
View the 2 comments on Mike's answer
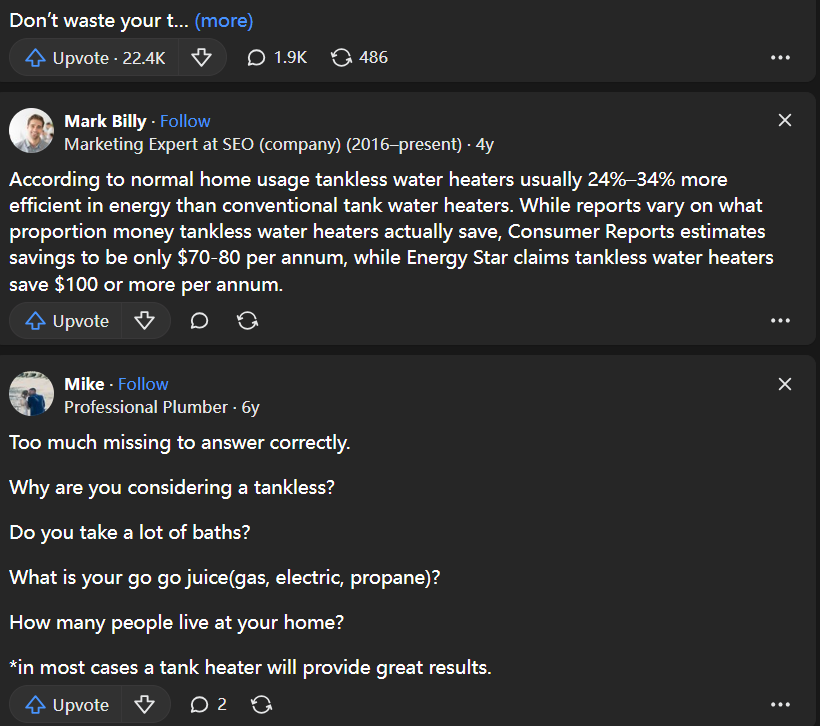[208, 705]
